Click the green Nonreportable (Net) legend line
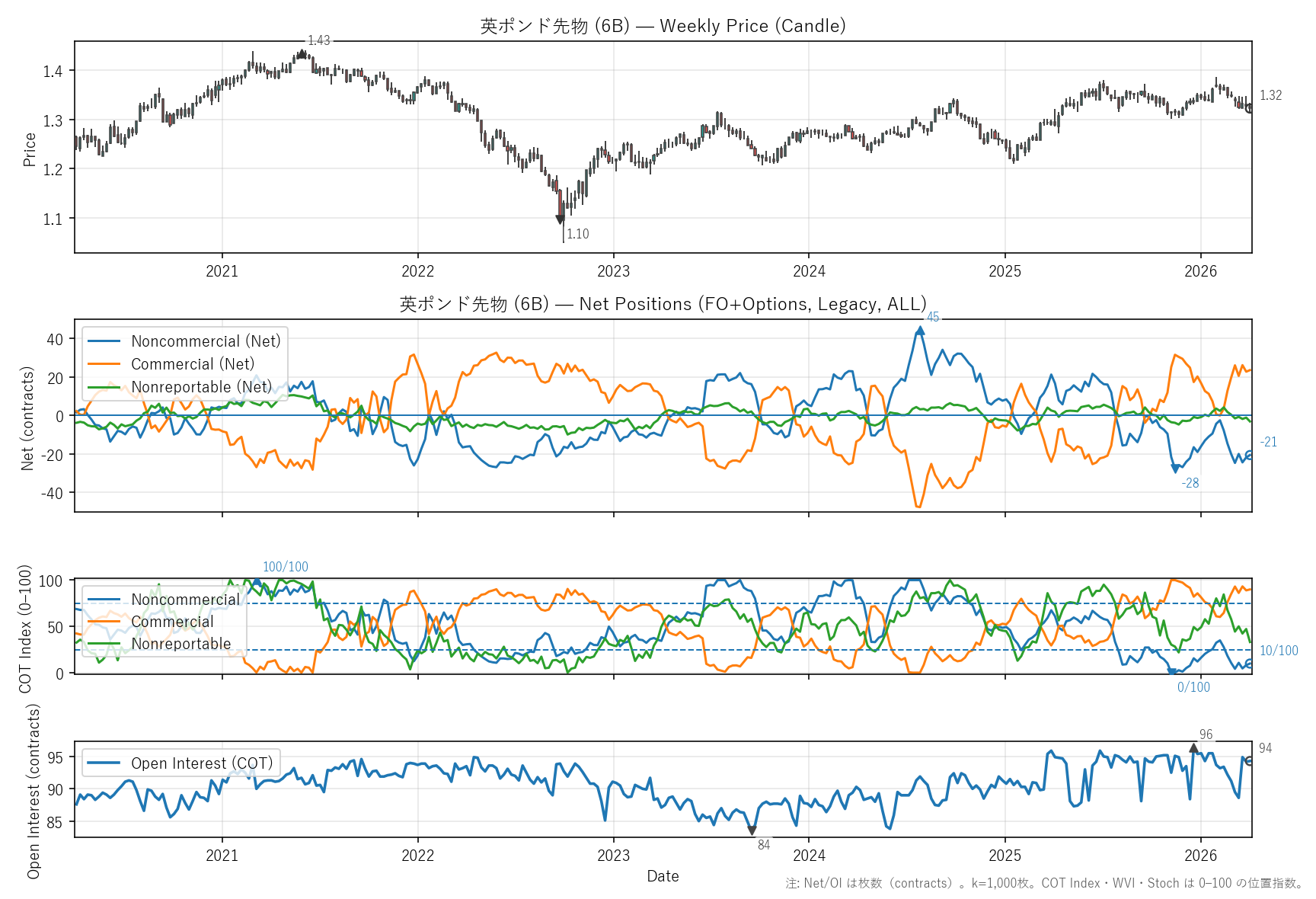 coord(104,387)
